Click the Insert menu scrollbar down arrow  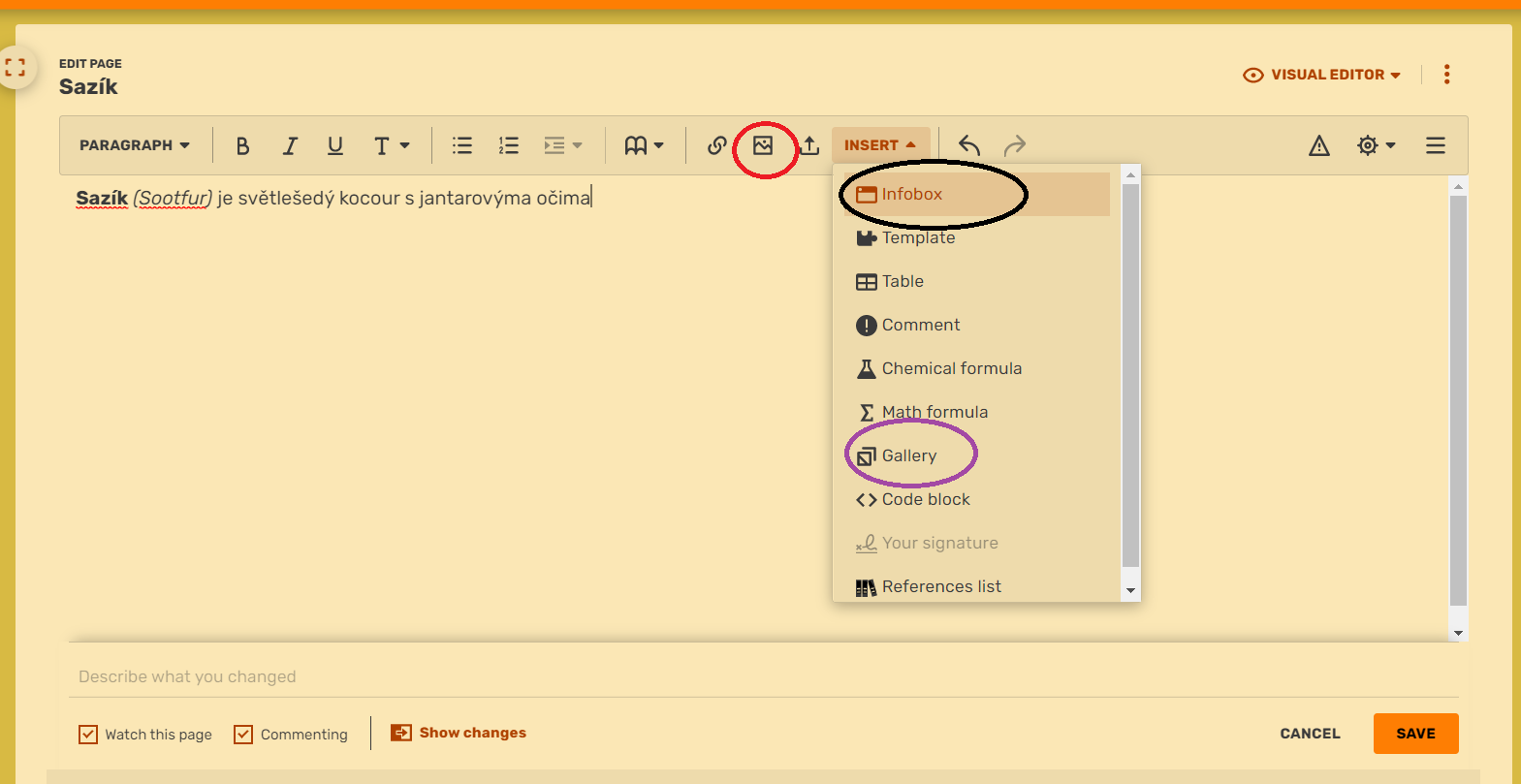1130,590
